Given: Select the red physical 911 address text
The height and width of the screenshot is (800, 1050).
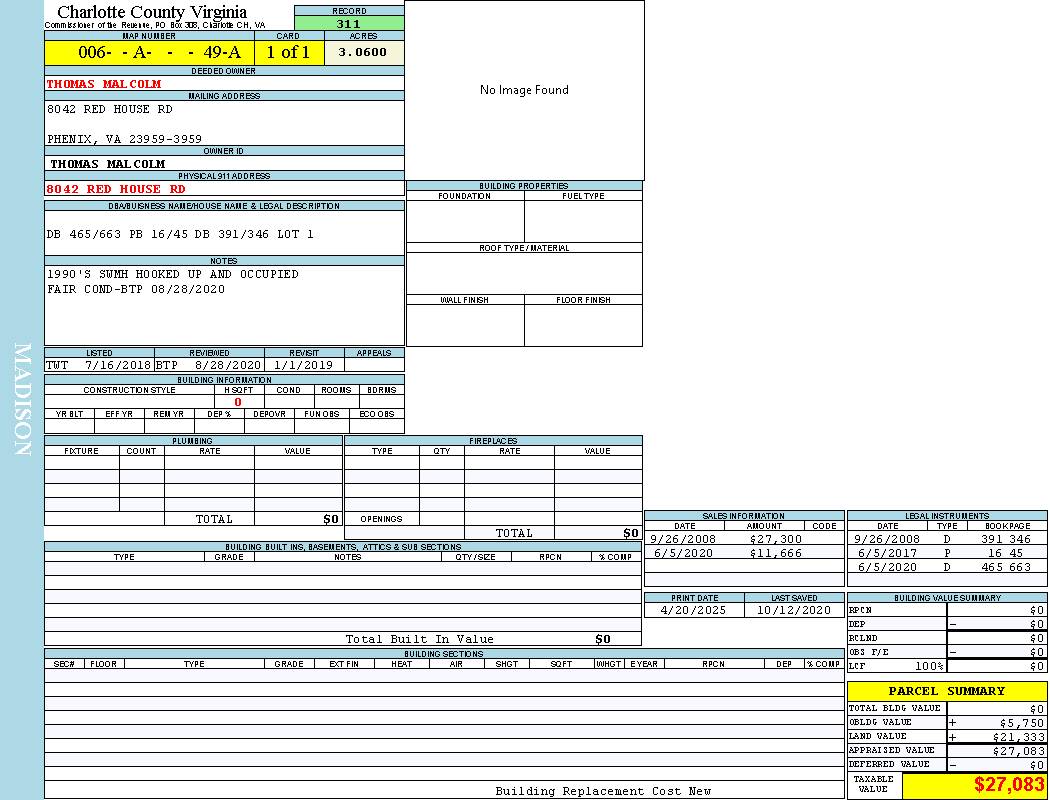Looking at the screenshot, I should pos(116,189).
